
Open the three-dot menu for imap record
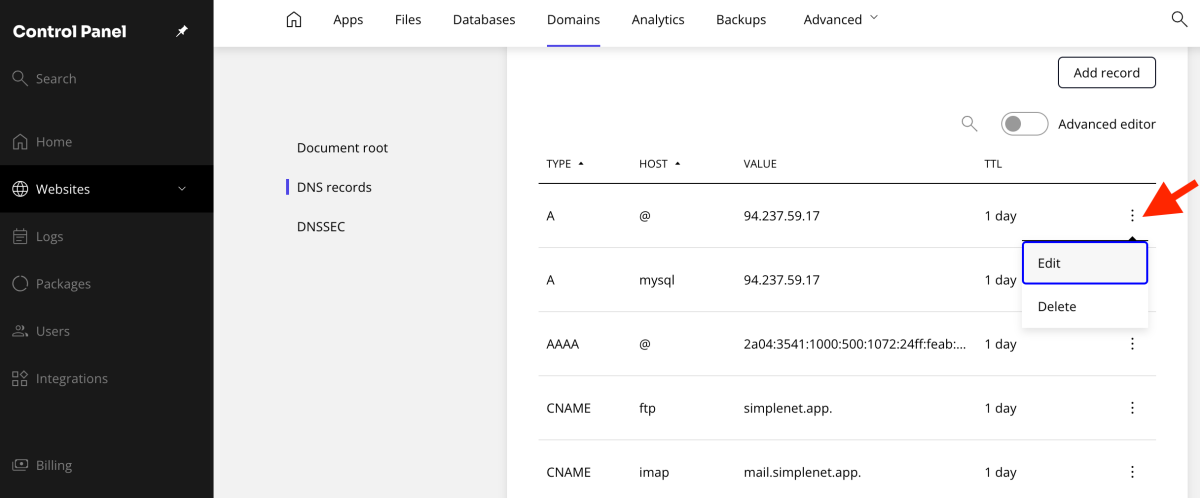1132,472
